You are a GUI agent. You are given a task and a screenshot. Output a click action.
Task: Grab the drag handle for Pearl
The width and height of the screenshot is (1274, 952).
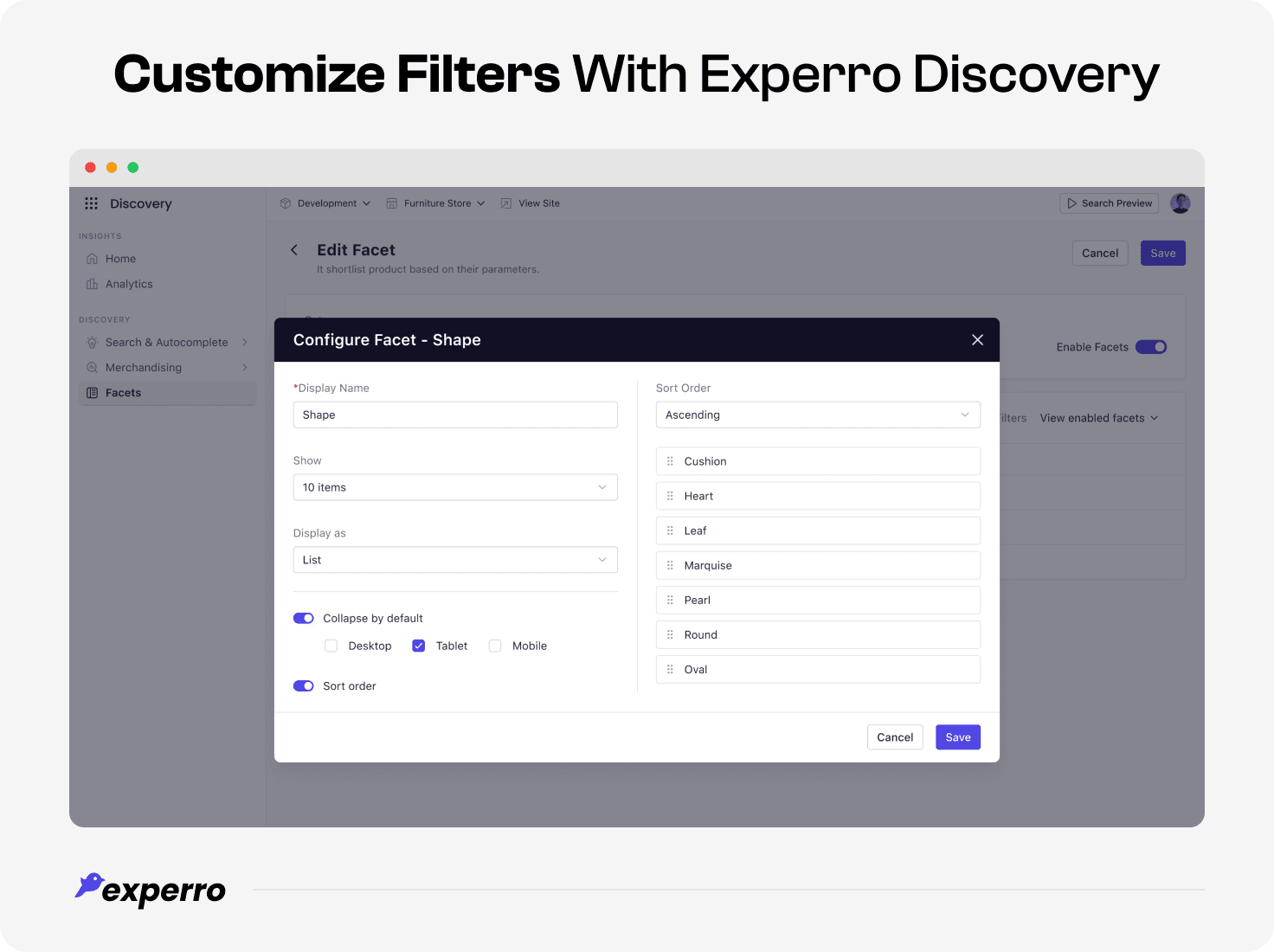point(670,600)
